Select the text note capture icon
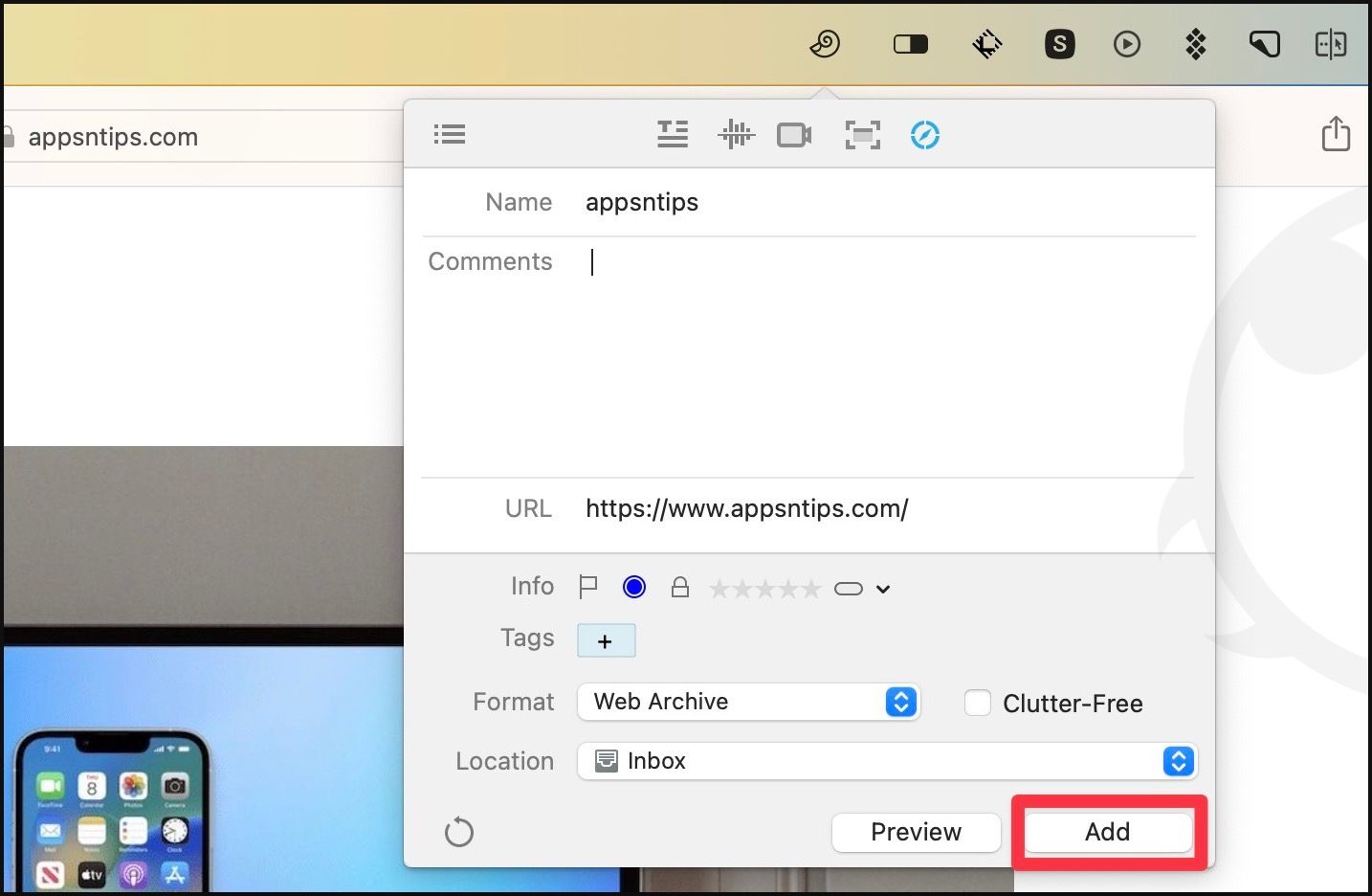 pos(673,135)
